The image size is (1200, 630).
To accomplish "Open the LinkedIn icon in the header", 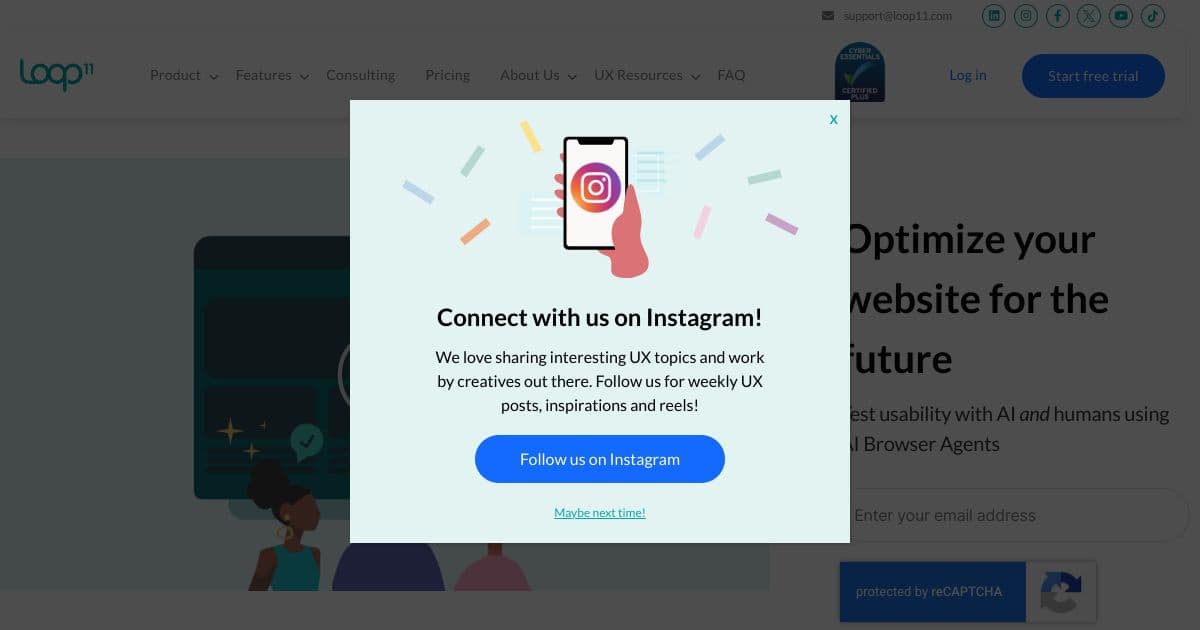I will click(994, 15).
